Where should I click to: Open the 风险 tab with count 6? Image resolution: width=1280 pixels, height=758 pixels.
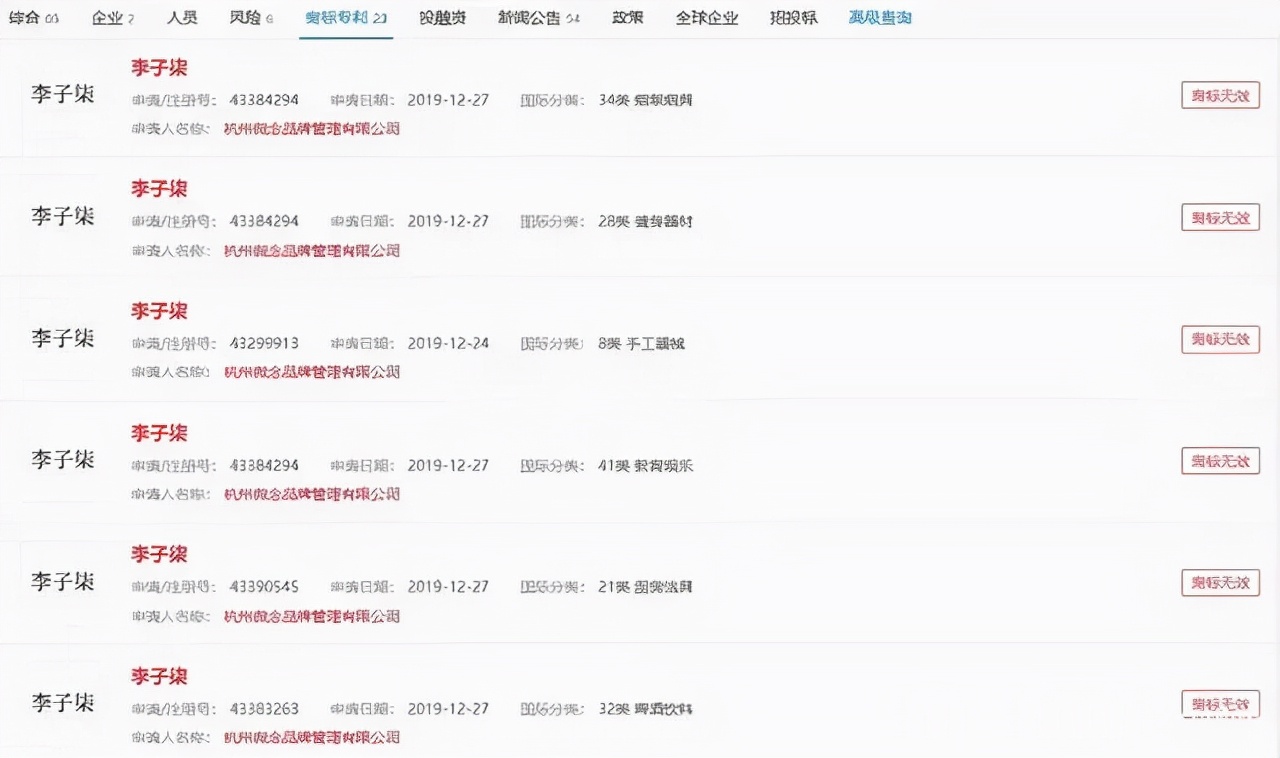pos(251,18)
